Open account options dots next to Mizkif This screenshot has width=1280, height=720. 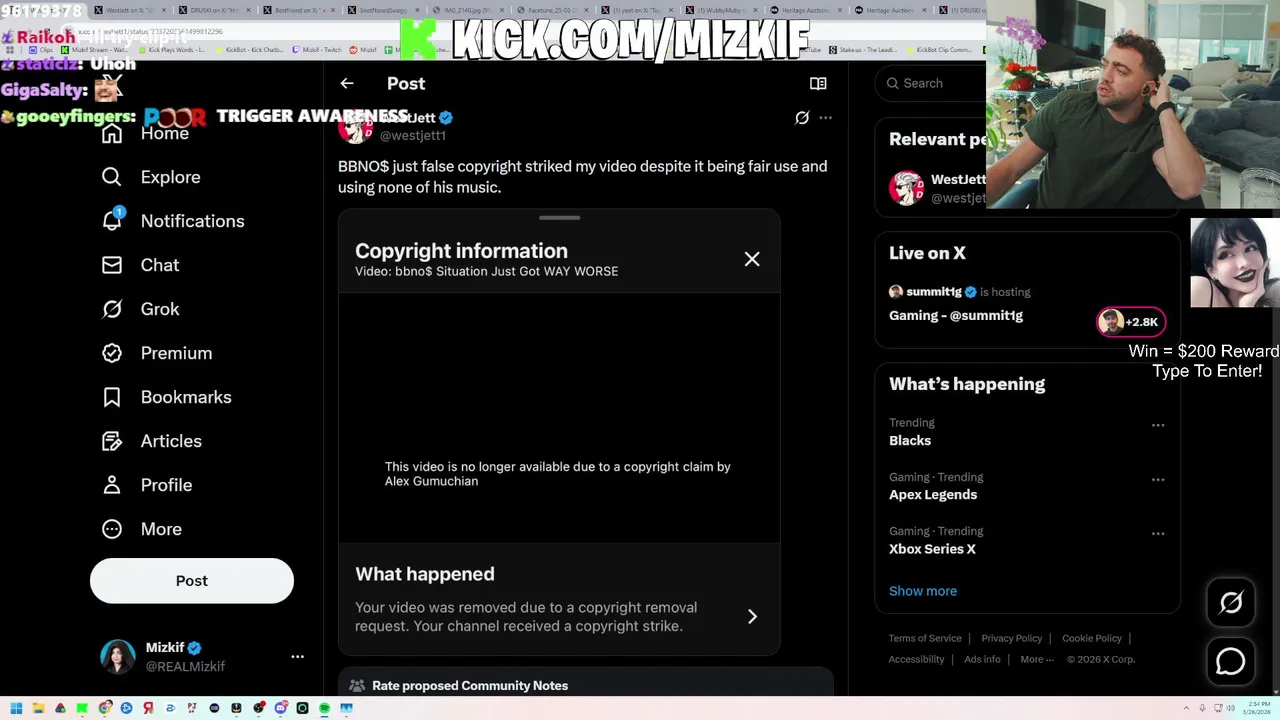[x=297, y=657]
